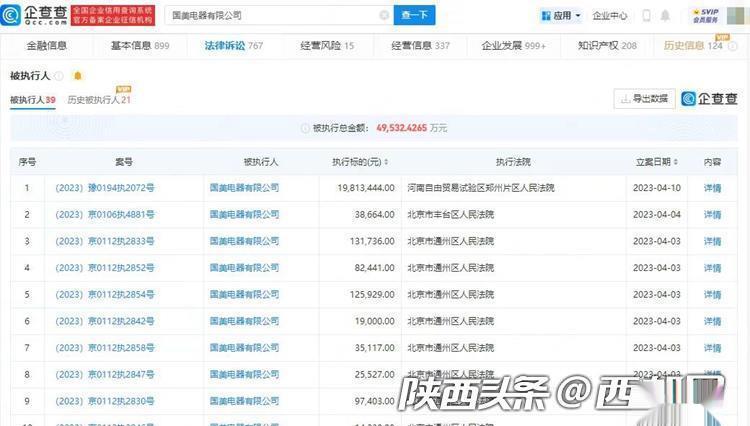Screen dimensions: 750x426
Task: Open case (2023)京0112执2833号
Action: 105,241
